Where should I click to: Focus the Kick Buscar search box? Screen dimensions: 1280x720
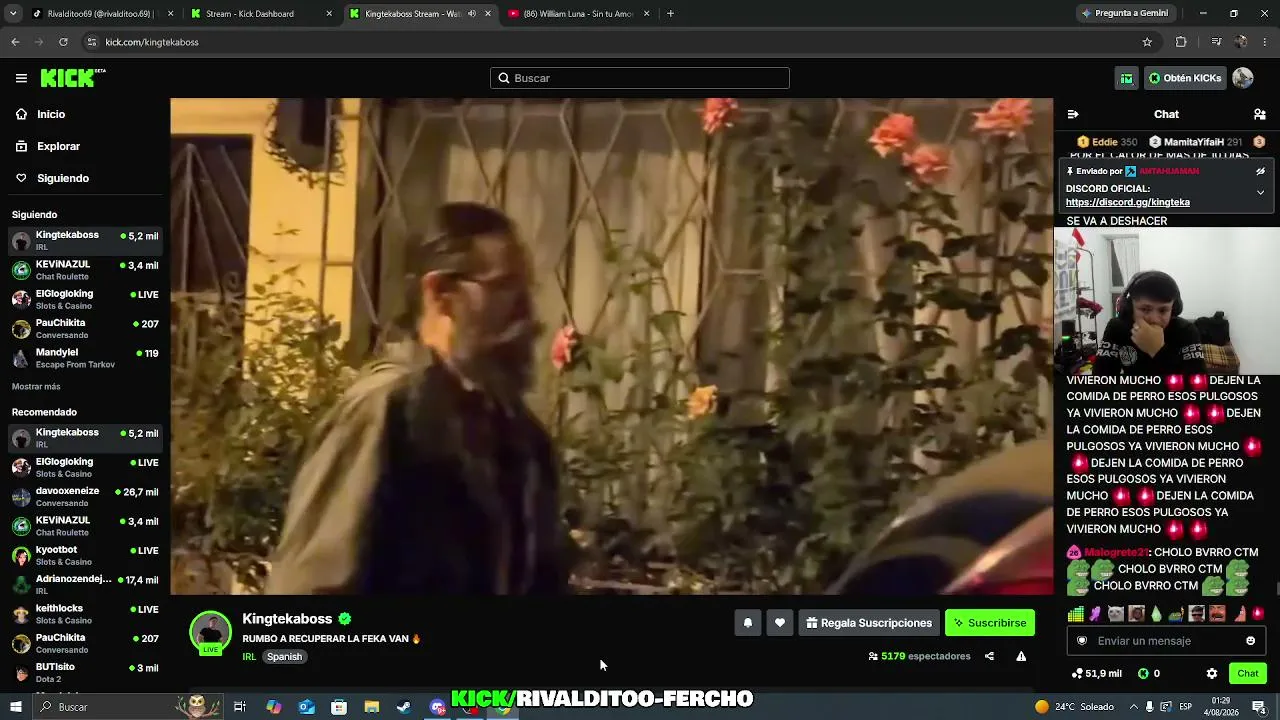(x=640, y=78)
